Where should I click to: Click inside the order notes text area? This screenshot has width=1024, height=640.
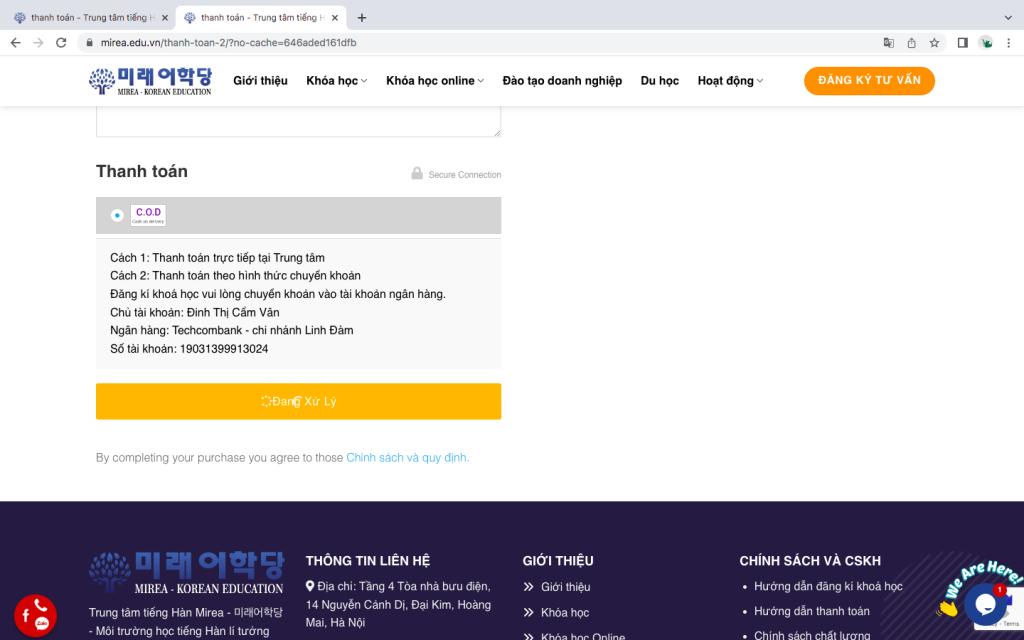[298, 120]
